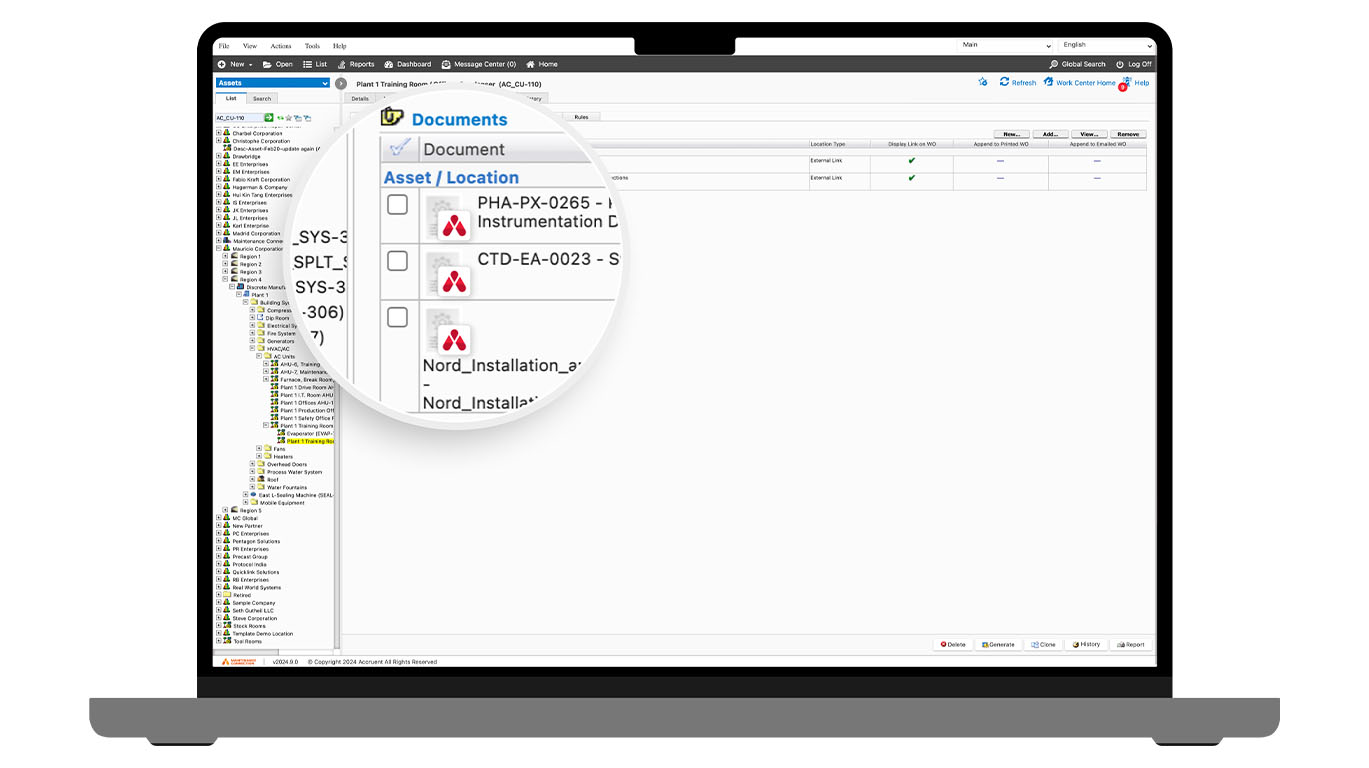Check the Nord_Installation document checkbox
The image size is (1369, 768).
(x=398, y=316)
